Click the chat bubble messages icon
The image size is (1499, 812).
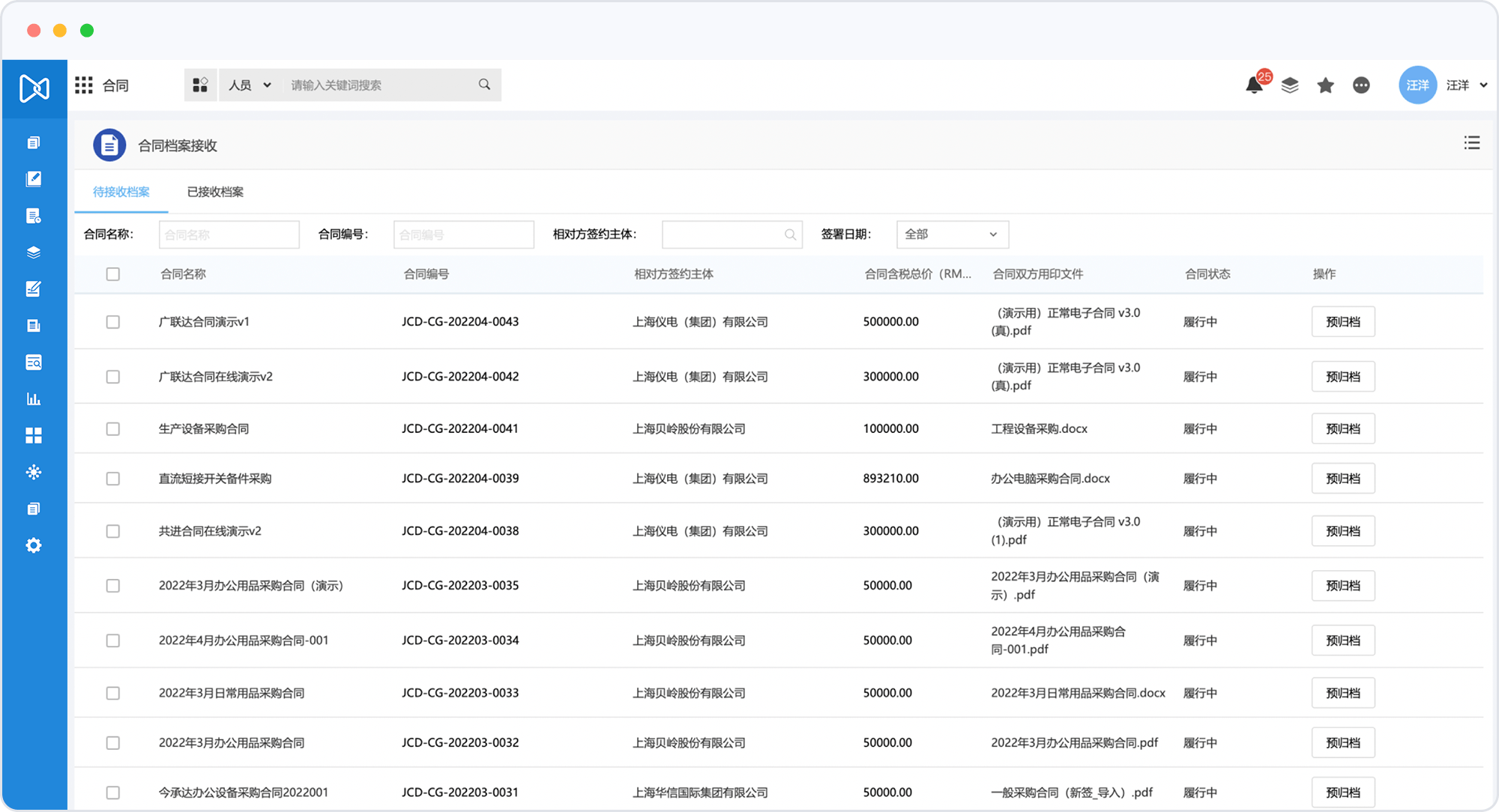tap(1361, 85)
